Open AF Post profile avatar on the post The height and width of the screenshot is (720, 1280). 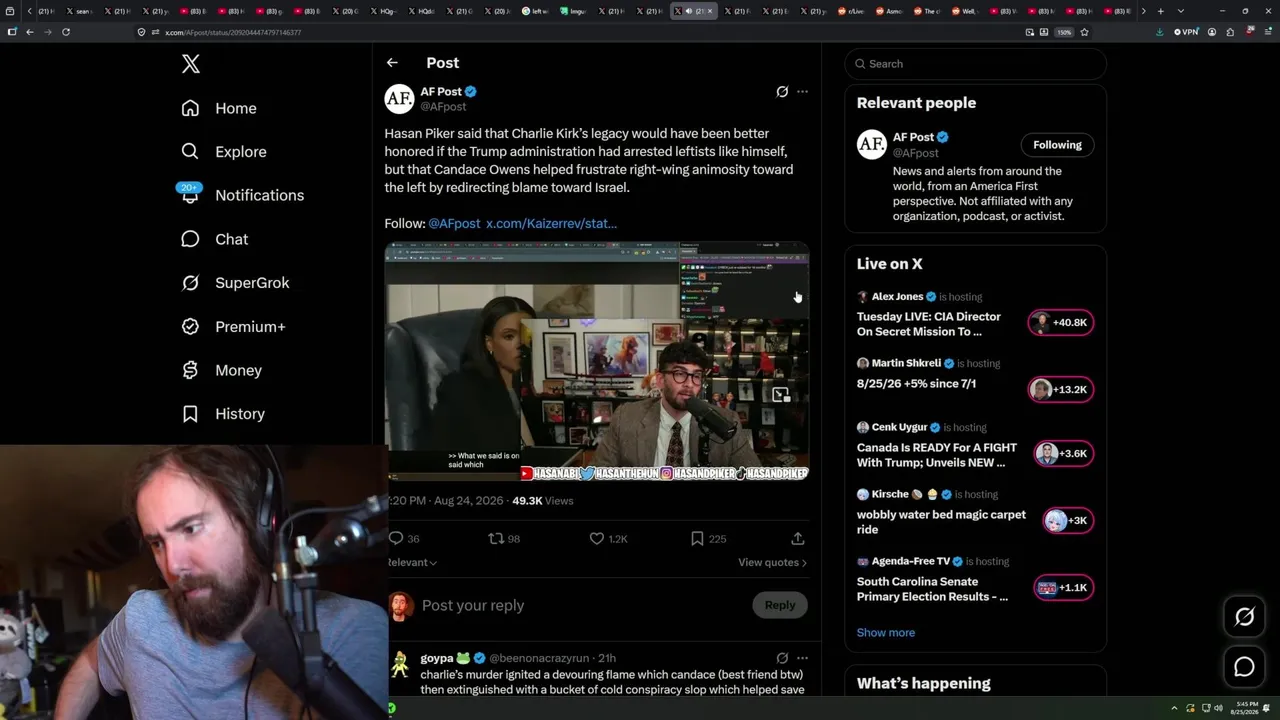399,98
